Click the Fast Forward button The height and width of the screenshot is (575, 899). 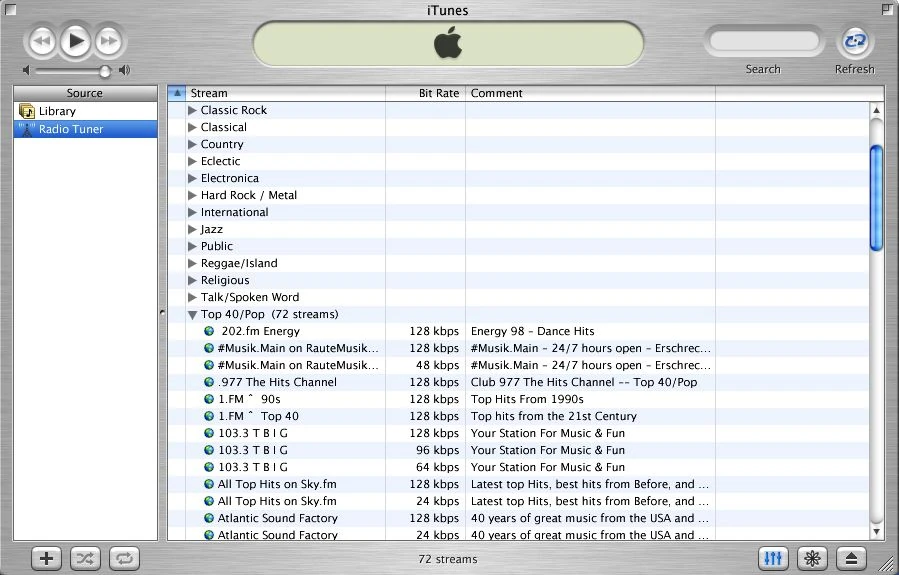[109, 41]
